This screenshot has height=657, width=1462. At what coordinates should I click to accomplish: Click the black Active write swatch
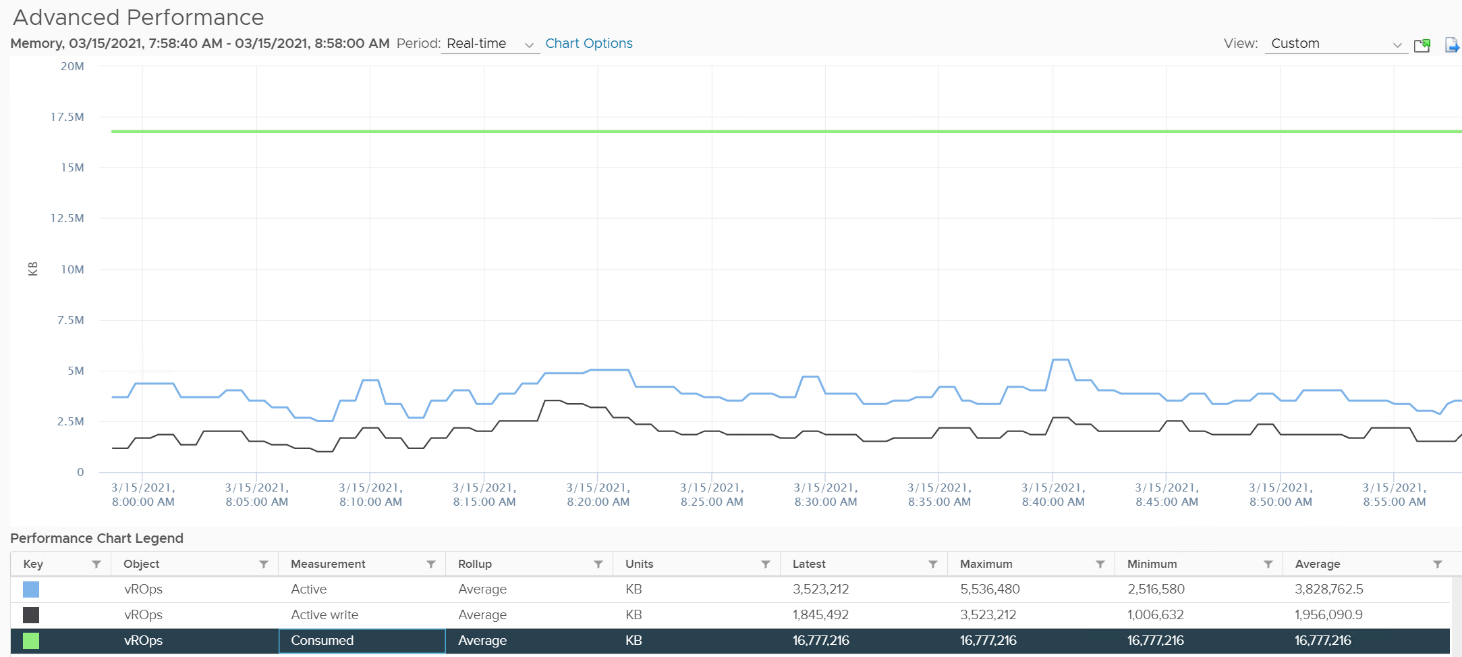point(31,615)
